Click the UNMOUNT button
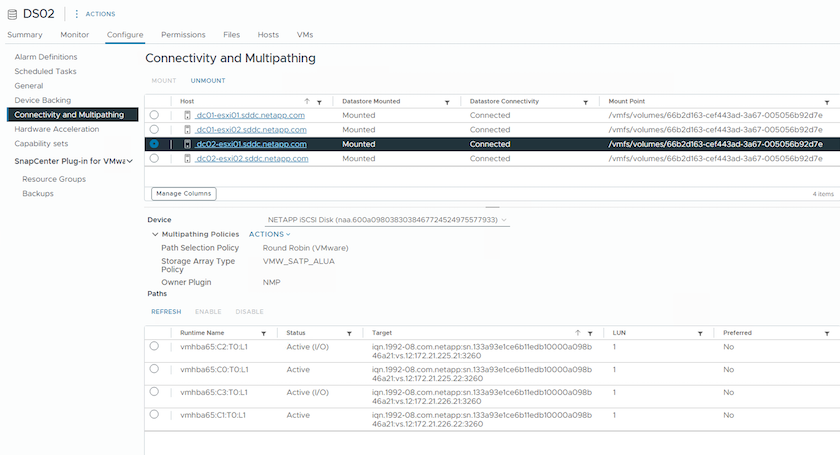840x455 pixels. coord(207,80)
